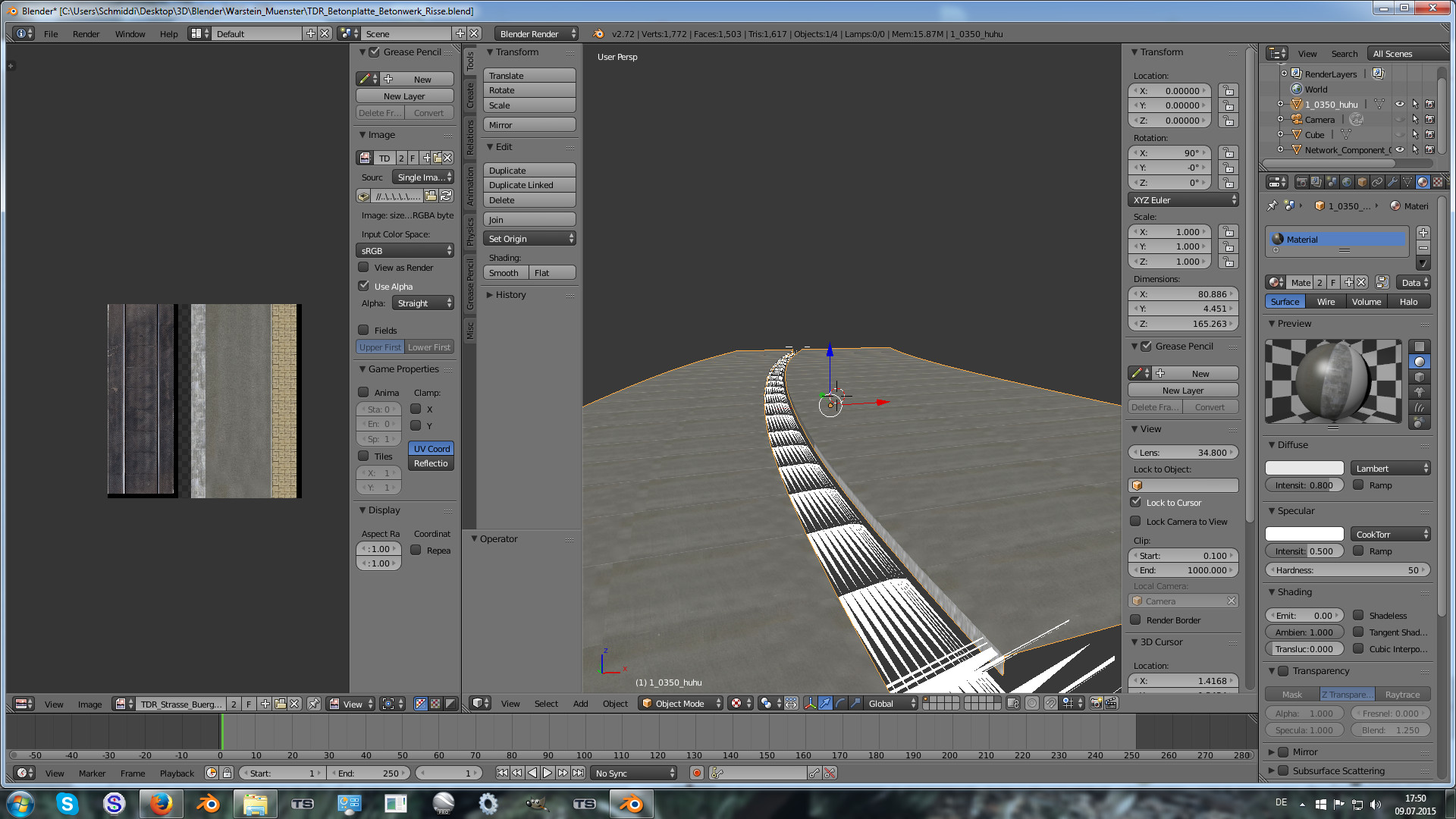Open the World properties tab (globe icon)
This screenshot has width=1456, height=819.
click(x=1347, y=182)
